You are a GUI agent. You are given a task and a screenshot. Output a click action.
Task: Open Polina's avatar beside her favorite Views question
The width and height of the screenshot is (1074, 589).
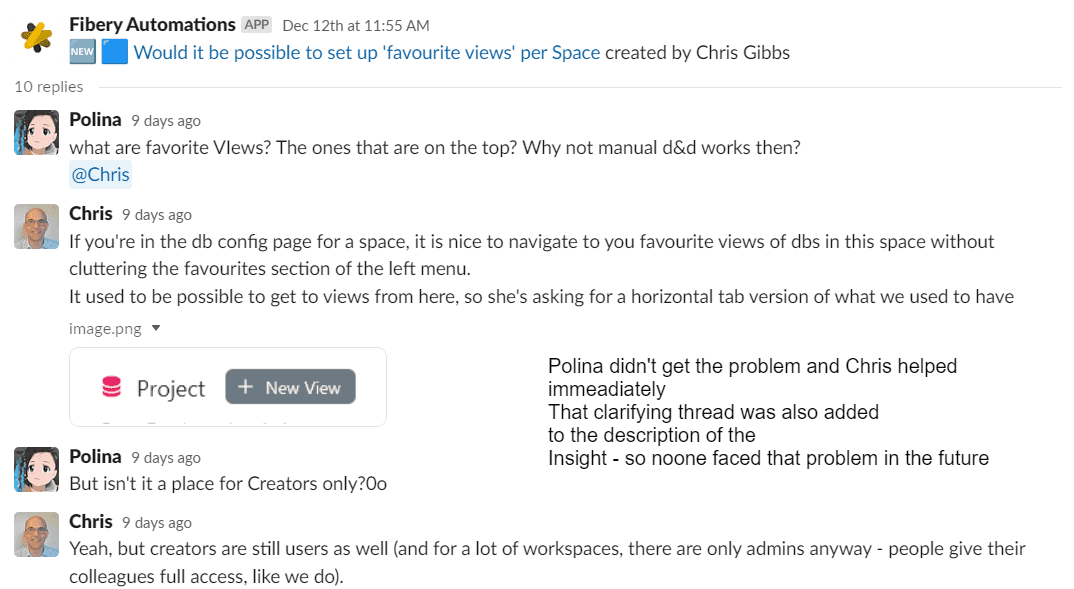point(37,133)
